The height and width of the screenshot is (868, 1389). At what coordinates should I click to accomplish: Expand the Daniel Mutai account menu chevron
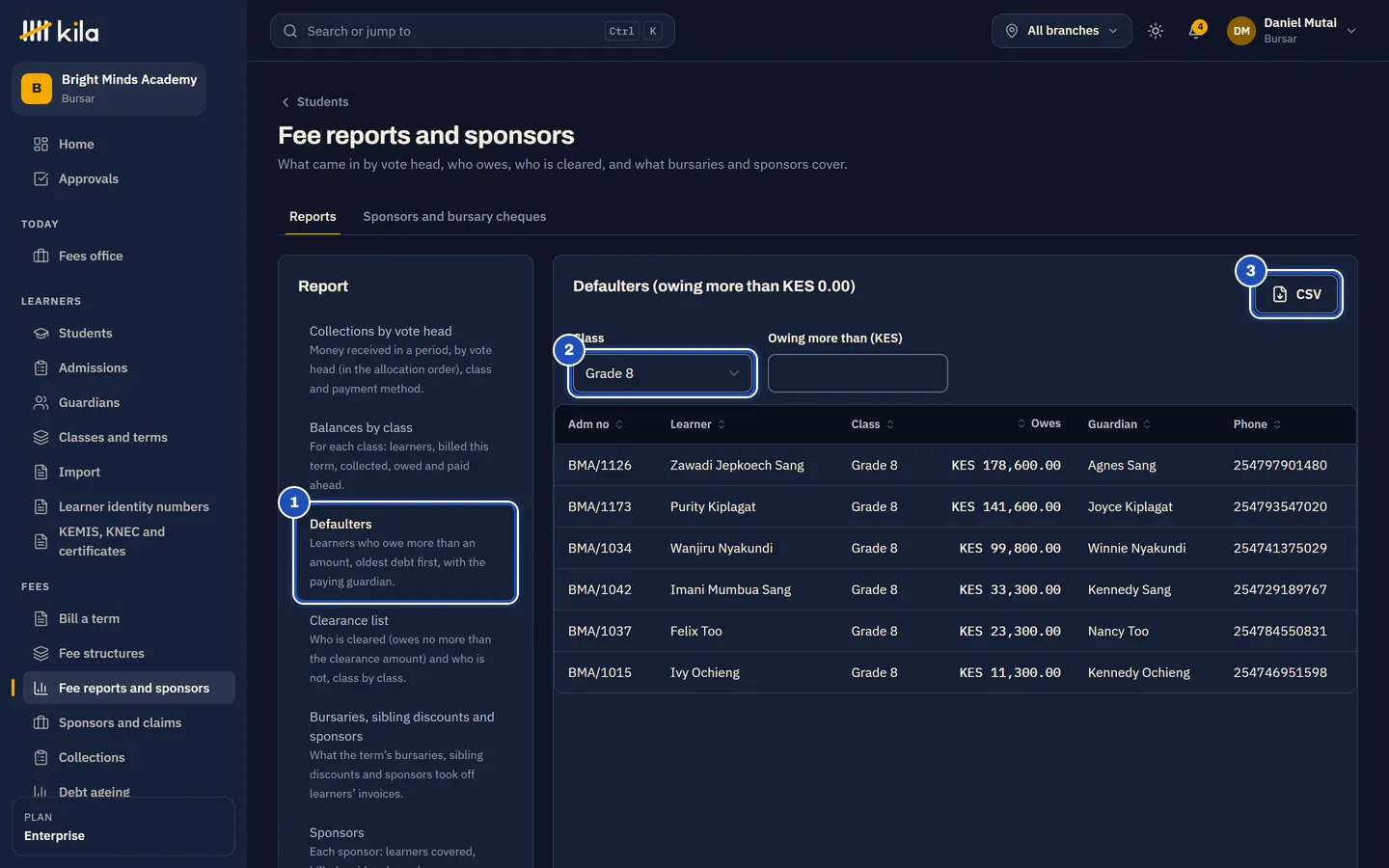coord(1351,31)
